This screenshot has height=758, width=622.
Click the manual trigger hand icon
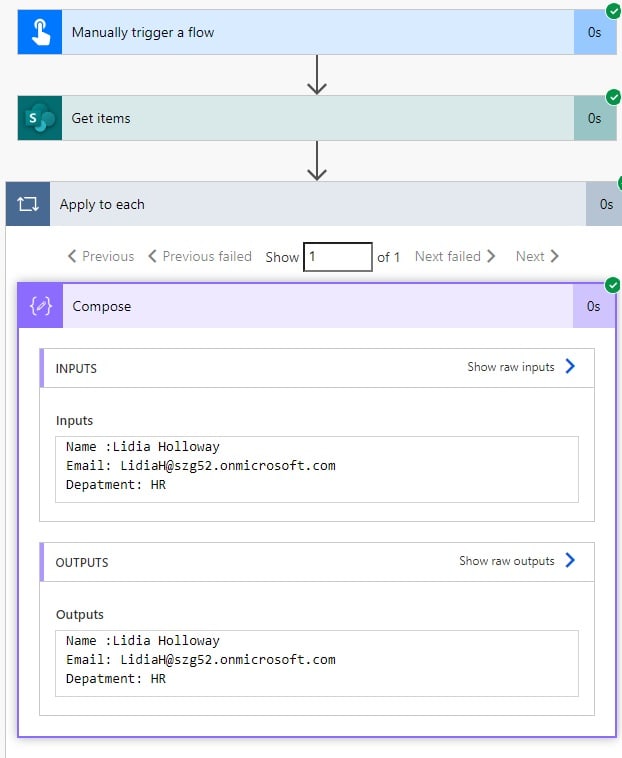pos(40,32)
